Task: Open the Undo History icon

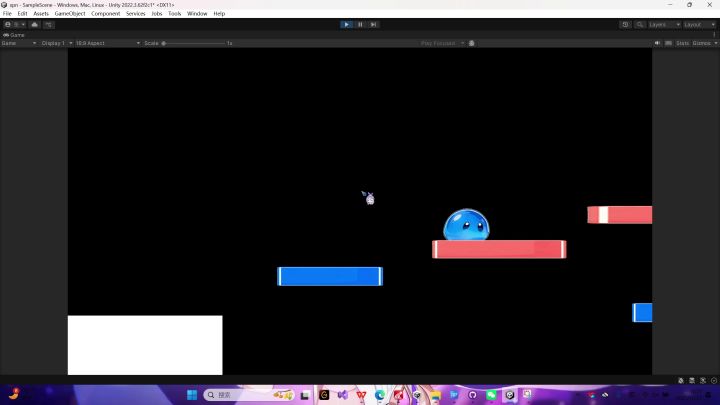Action: coord(625,24)
